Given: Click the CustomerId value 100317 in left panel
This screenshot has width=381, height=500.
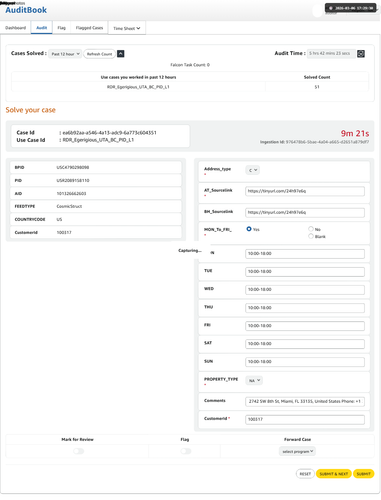Looking at the screenshot, I should tap(64, 232).
